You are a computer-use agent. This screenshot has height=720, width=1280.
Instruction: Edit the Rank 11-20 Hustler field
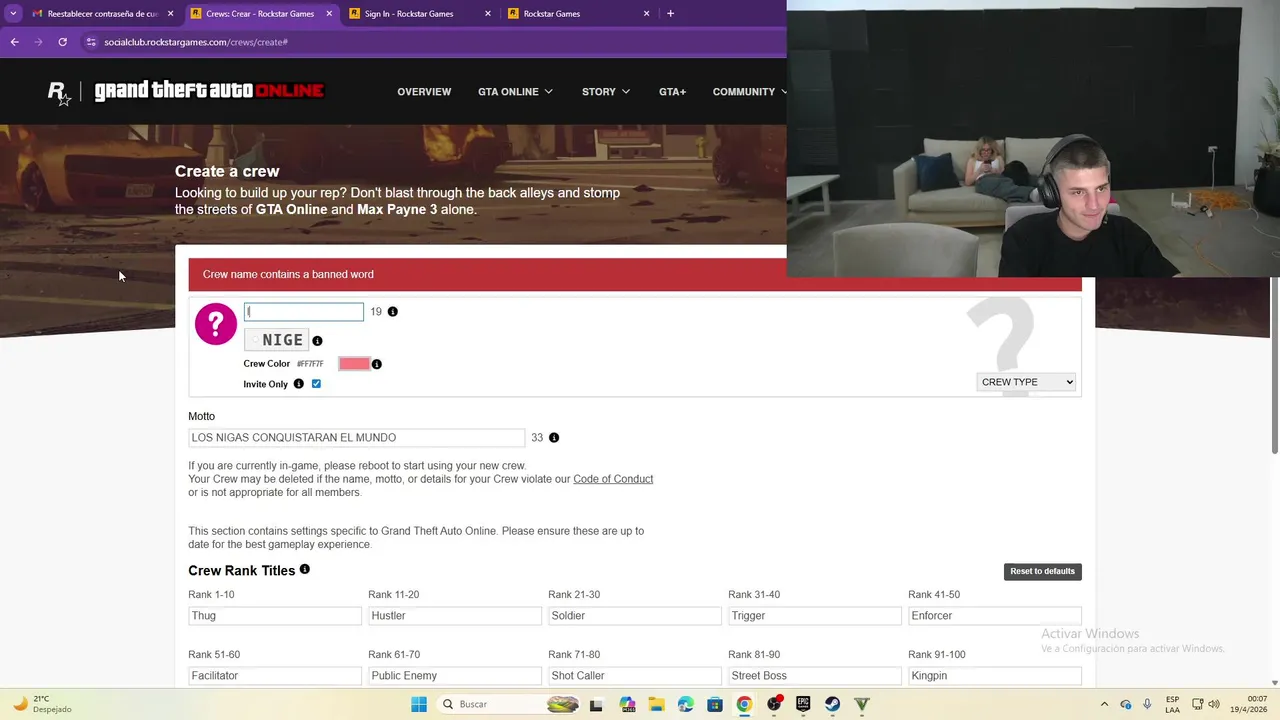455,616
